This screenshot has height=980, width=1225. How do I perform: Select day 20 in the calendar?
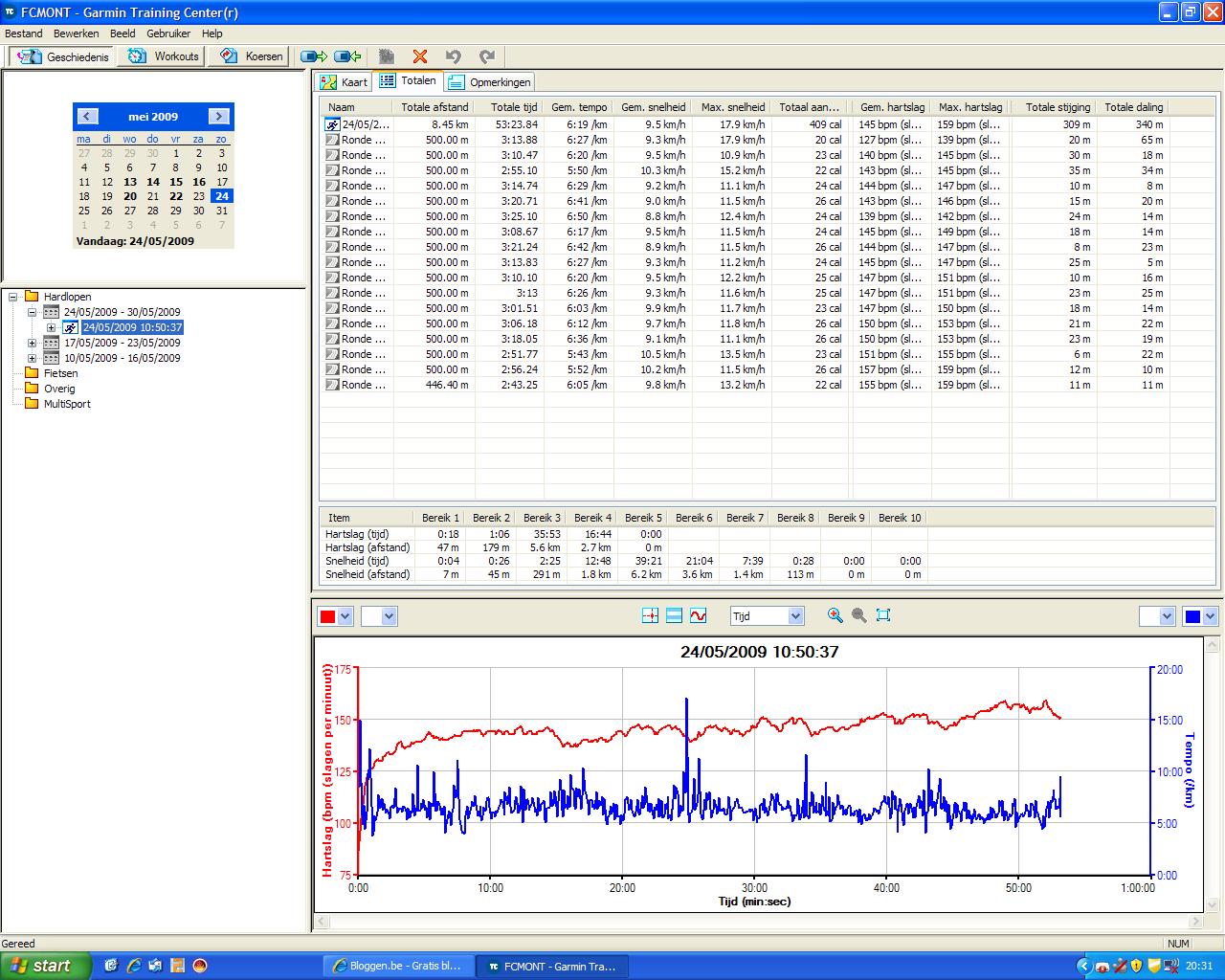[130, 196]
